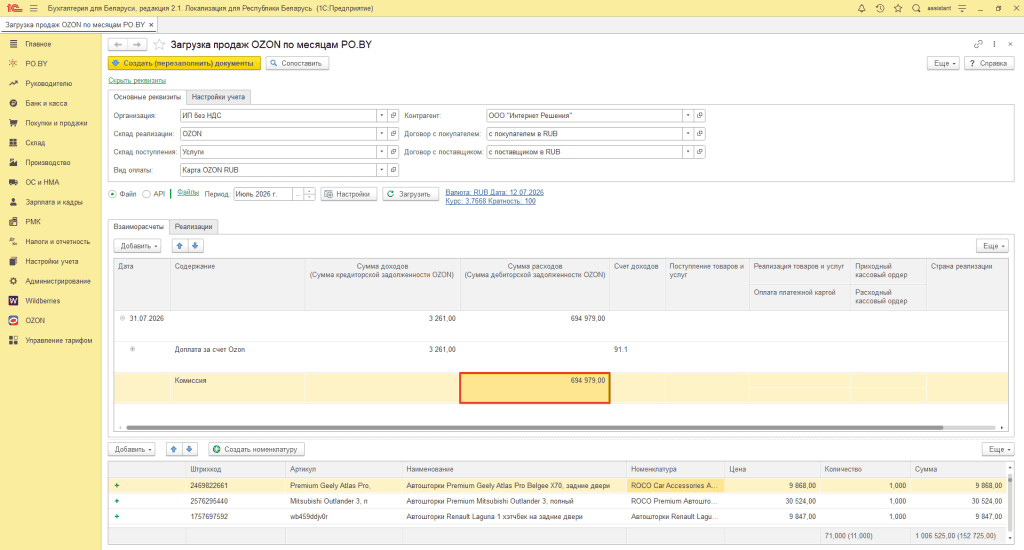Open Организация dropdown list
The height and width of the screenshot is (550, 1024).
pyautogui.click(x=381, y=115)
